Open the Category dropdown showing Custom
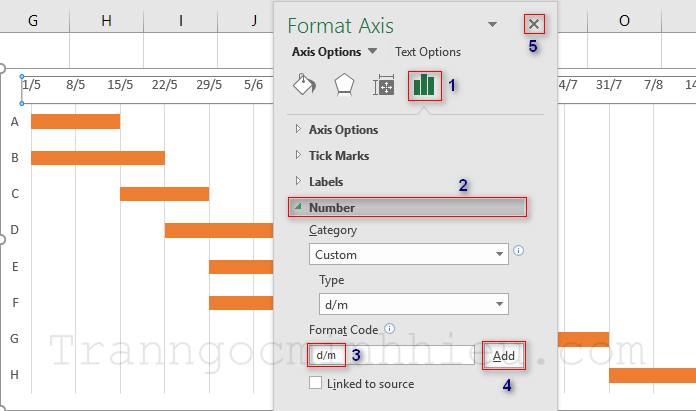The width and height of the screenshot is (696, 411). 408,254
